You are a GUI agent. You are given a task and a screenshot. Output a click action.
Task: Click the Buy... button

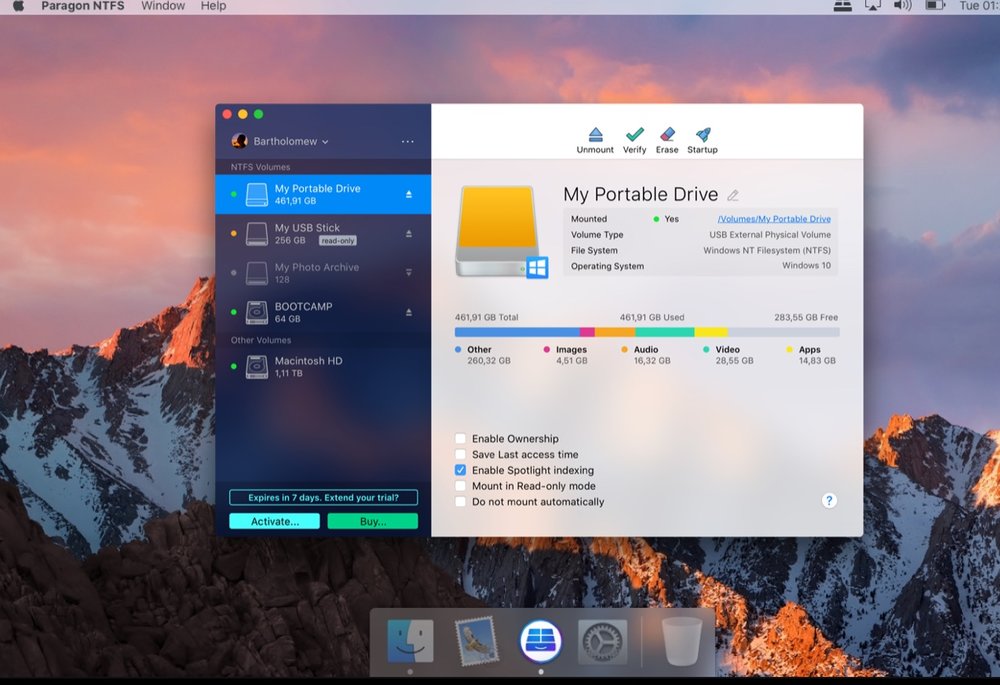[x=373, y=521]
